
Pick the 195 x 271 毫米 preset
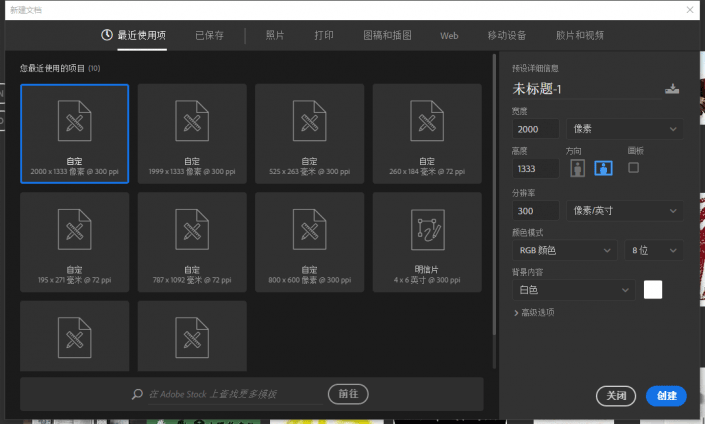click(x=75, y=242)
